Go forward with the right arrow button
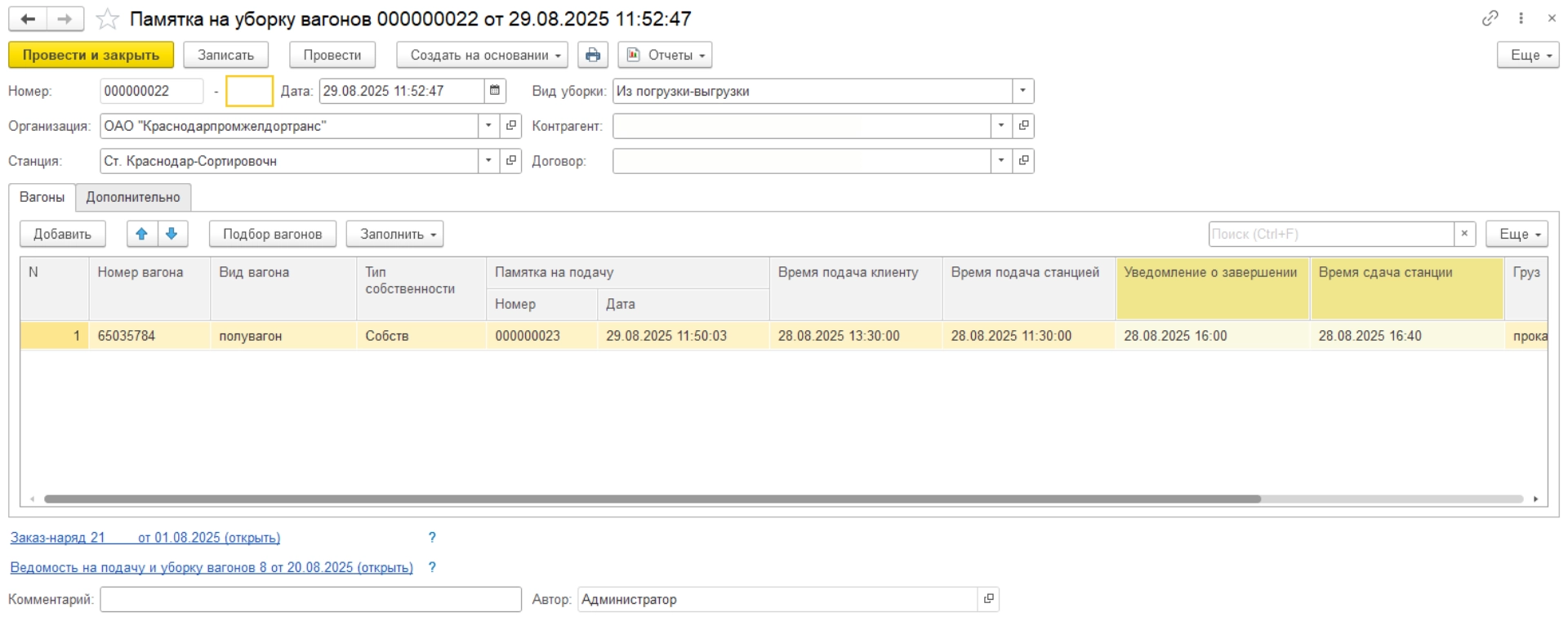Image resolution: width=1568 pixels, height=617 pixels. tap(65, 19)
